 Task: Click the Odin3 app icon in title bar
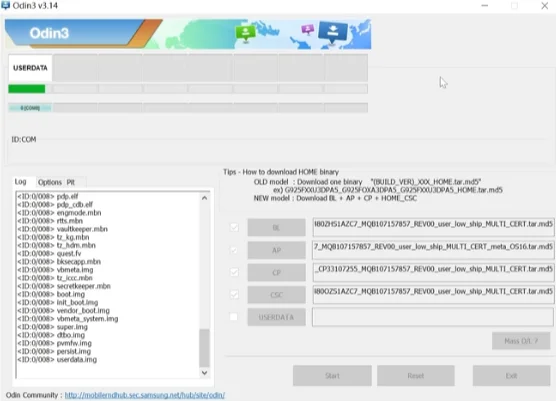[x=5, y=5]
